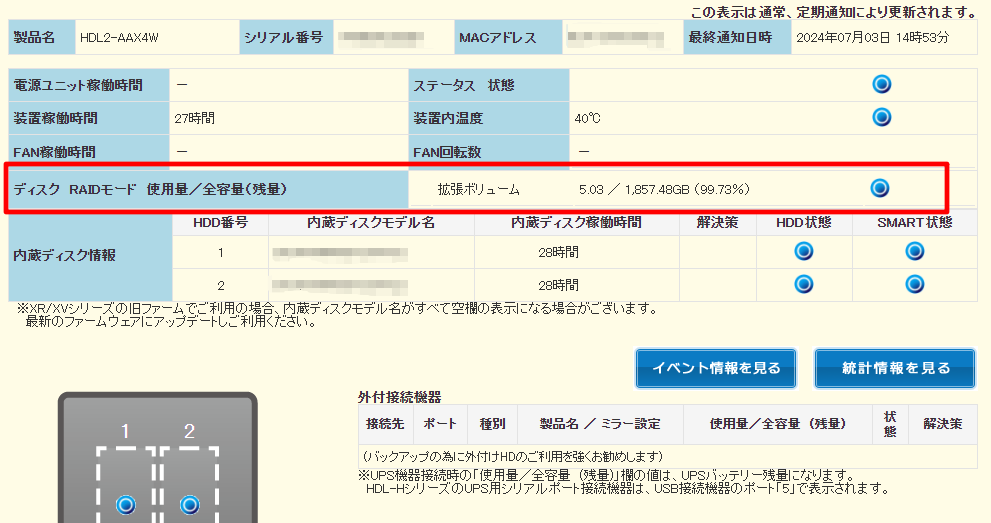Click slot 1 indicator in the device diagram
Image resolution: width=991 pixels, height=523 pixels.
point(125,504)
